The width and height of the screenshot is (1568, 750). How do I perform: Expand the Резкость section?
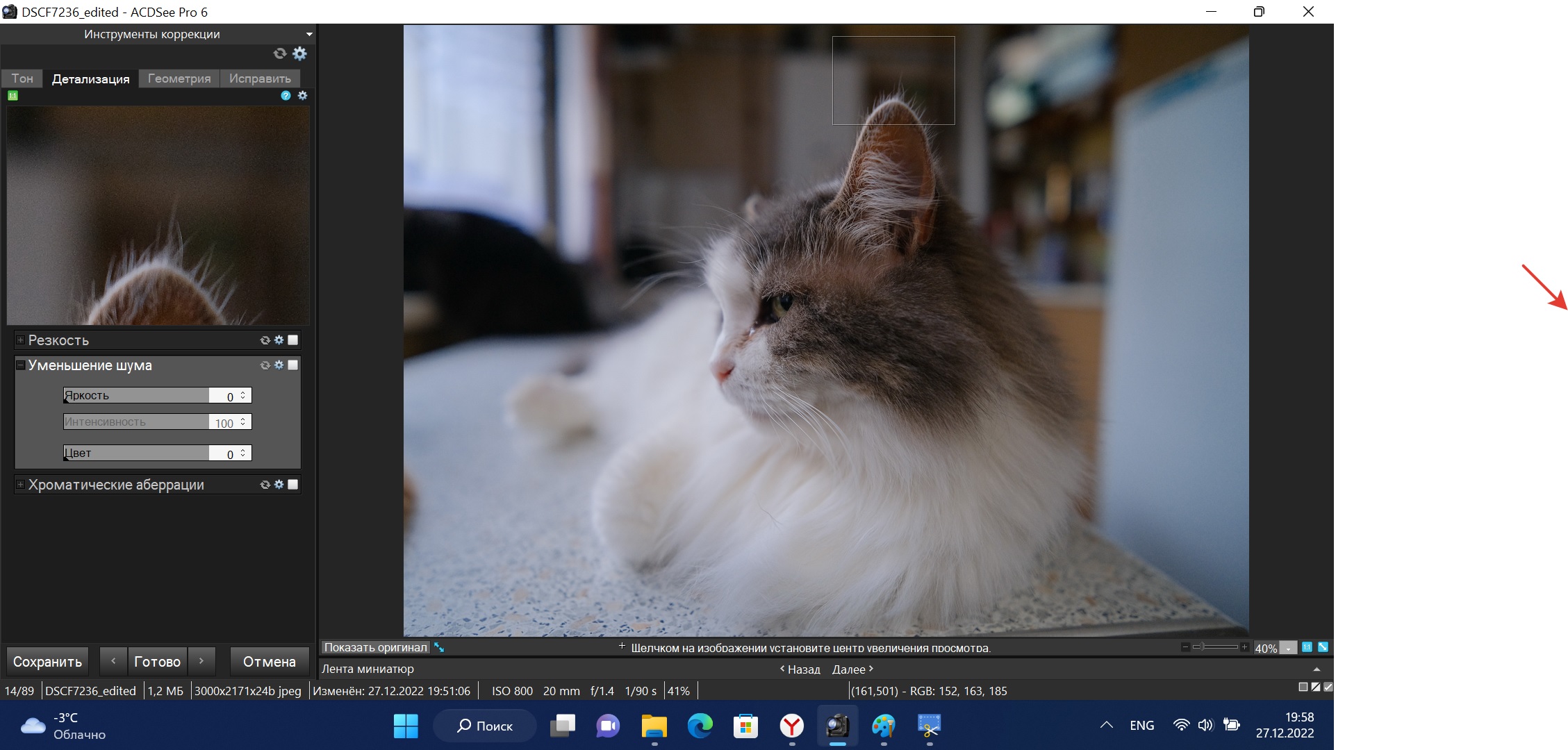pyautogui.click(x=21, y=340)
